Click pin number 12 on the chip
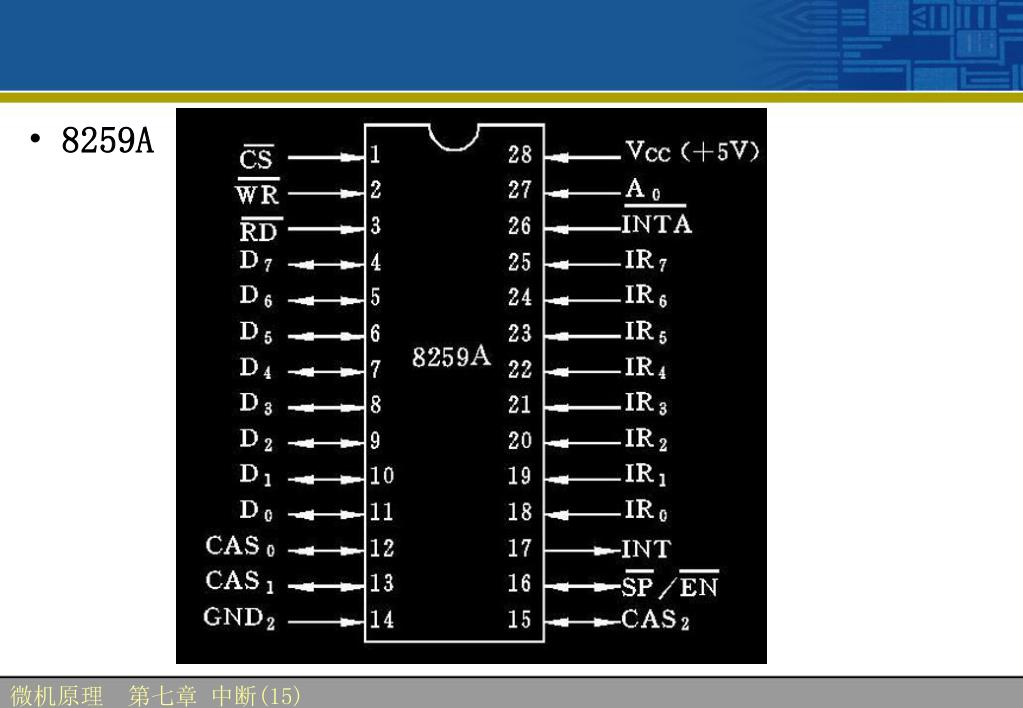This screenshot has width=1023, height=708. point(382,548)
